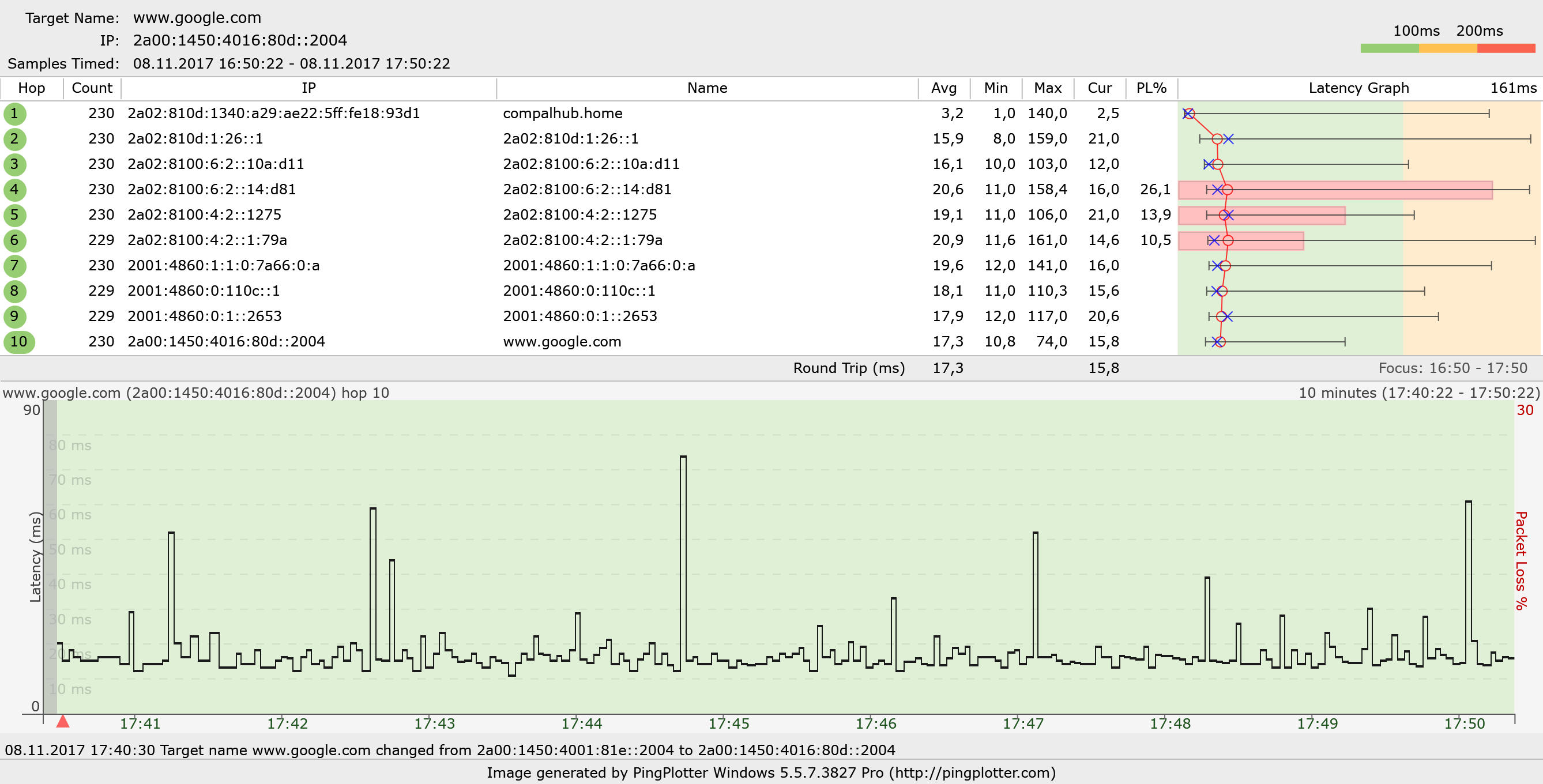1543x784 pixels.
Task: Click the tallest latency spike near 17:44
Action: [x=683, y=458]
